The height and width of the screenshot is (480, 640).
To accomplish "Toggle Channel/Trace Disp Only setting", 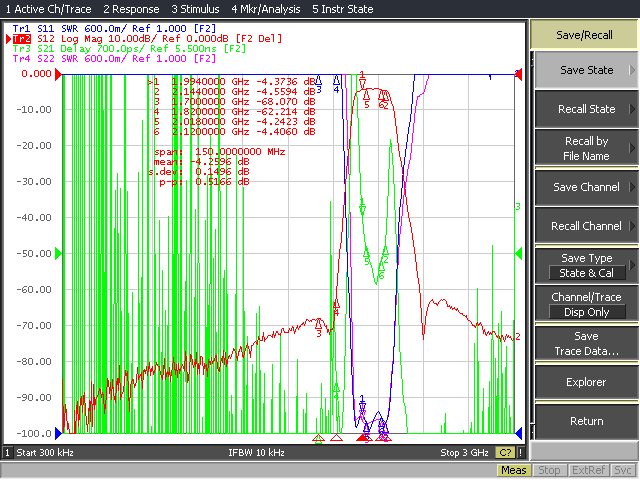I will 587,304.
